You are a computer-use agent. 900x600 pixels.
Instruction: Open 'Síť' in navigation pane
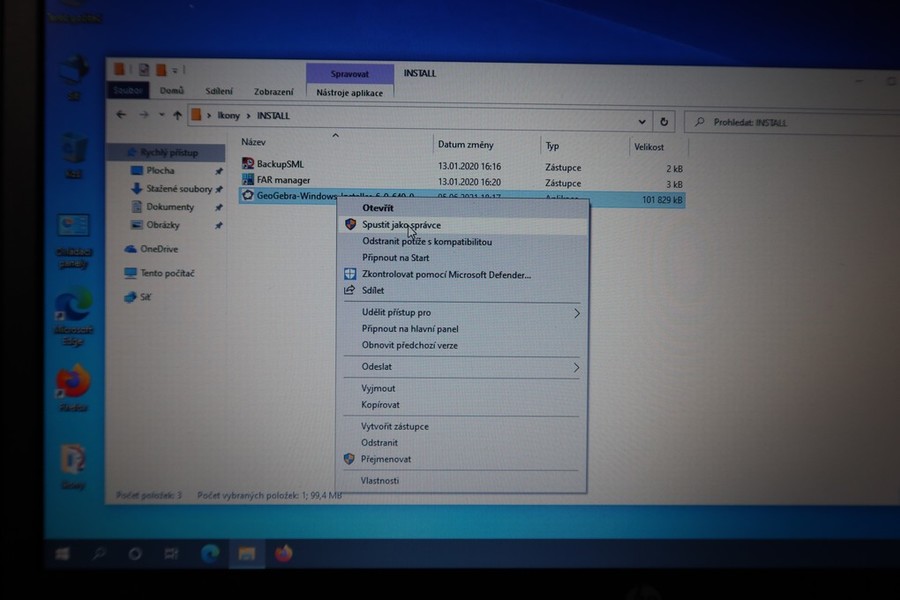[x=145, y=297]
